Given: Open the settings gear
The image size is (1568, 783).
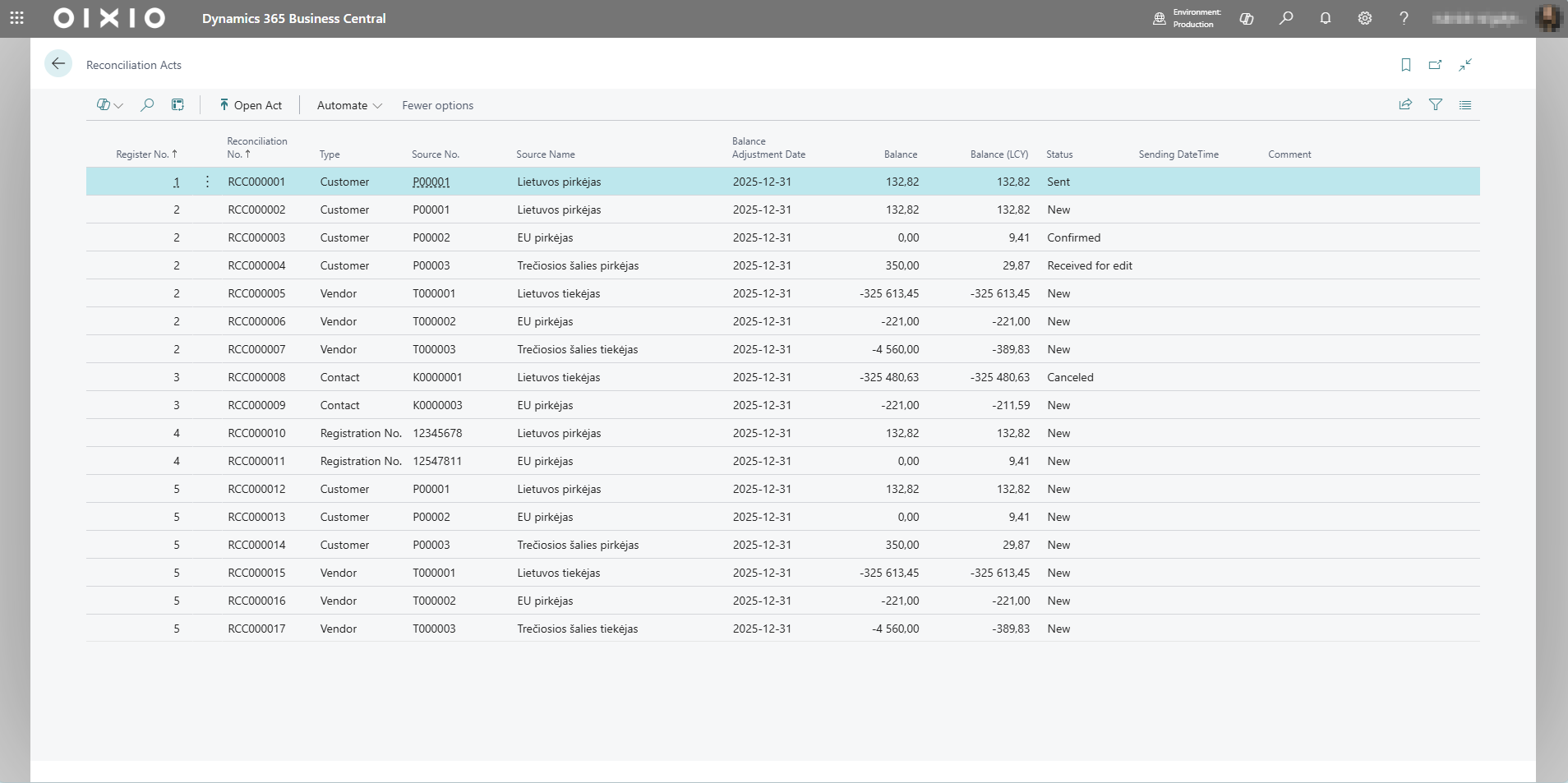Looking at the screenshot, I should tap(1365, 18).
